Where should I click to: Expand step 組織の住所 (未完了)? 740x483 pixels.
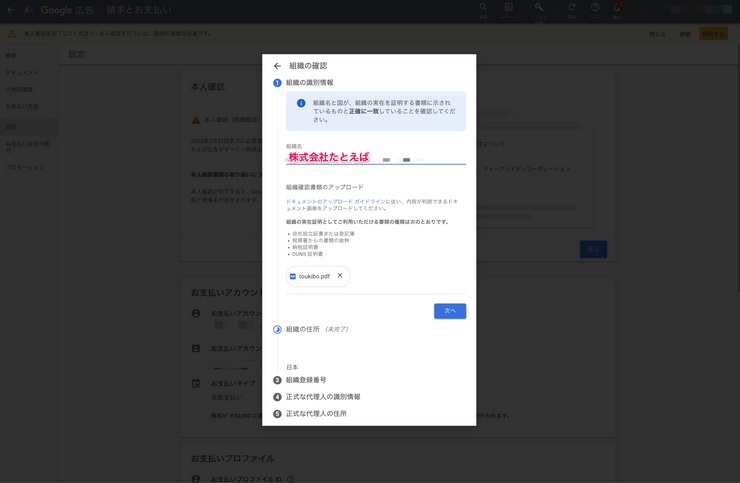pos(317,329)
